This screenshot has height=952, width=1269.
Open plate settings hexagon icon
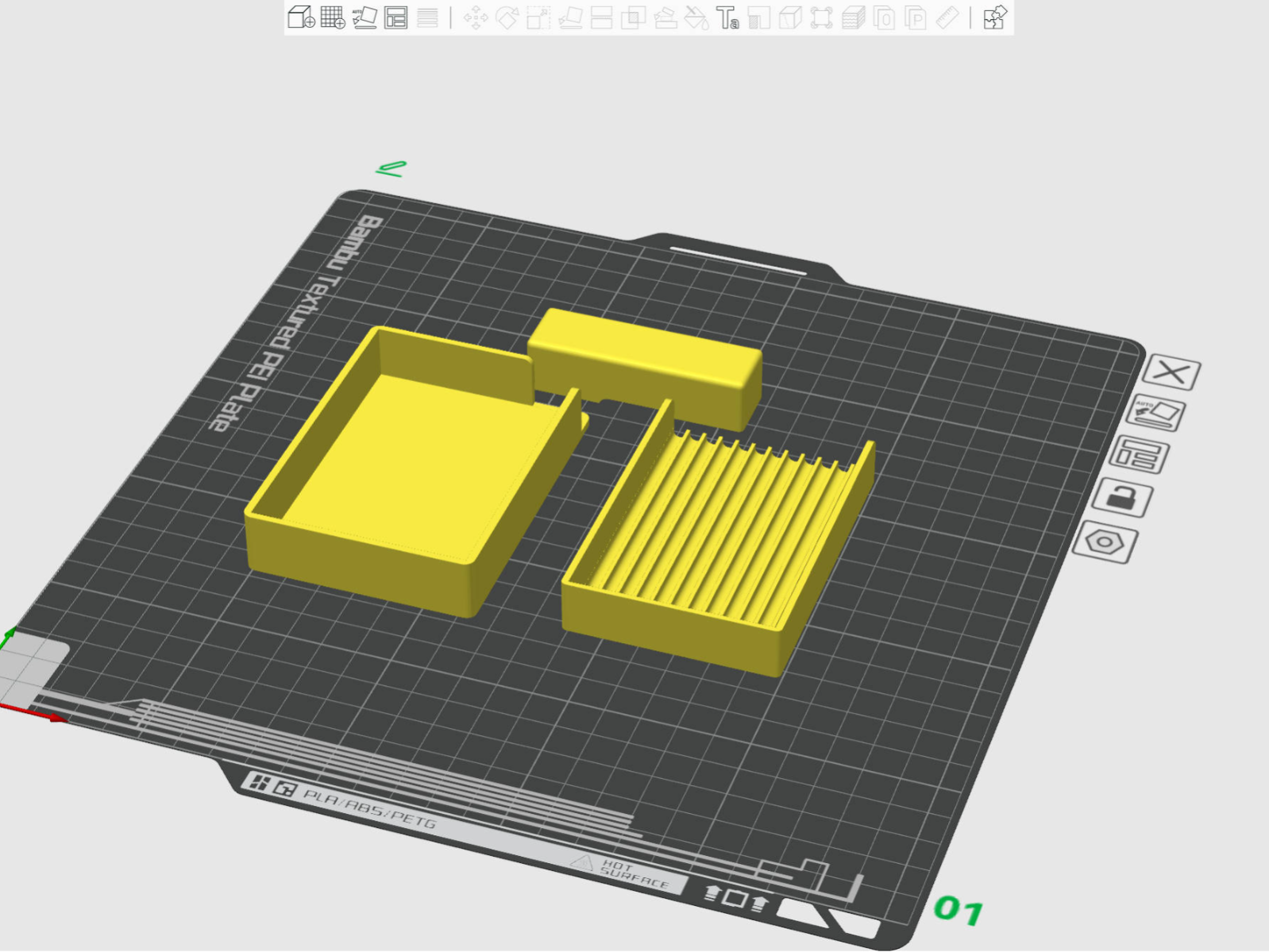pyautogui.click(x=1104, y=543)
